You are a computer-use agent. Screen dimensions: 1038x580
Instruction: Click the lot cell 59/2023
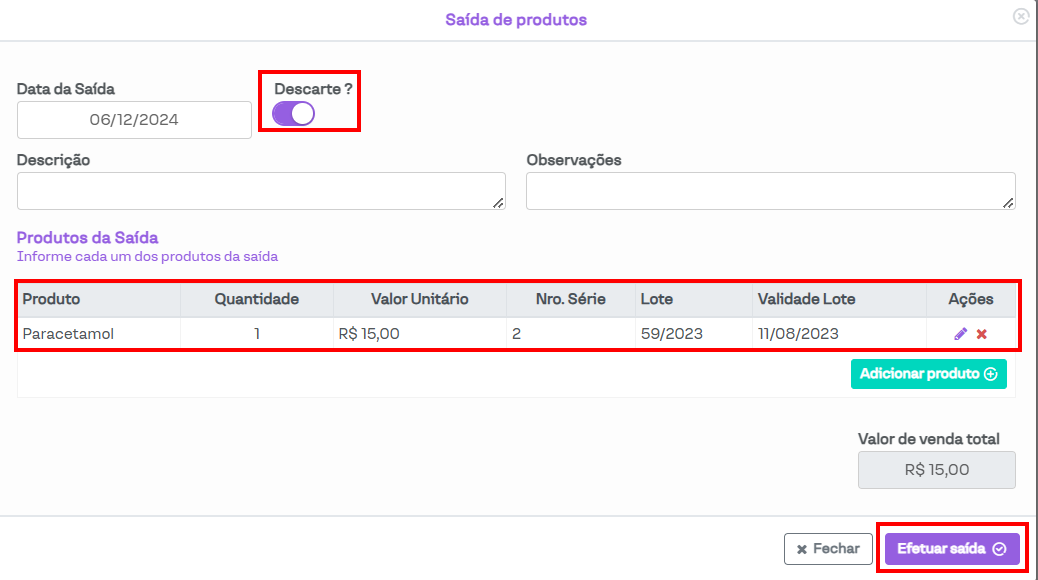(672, 334)
